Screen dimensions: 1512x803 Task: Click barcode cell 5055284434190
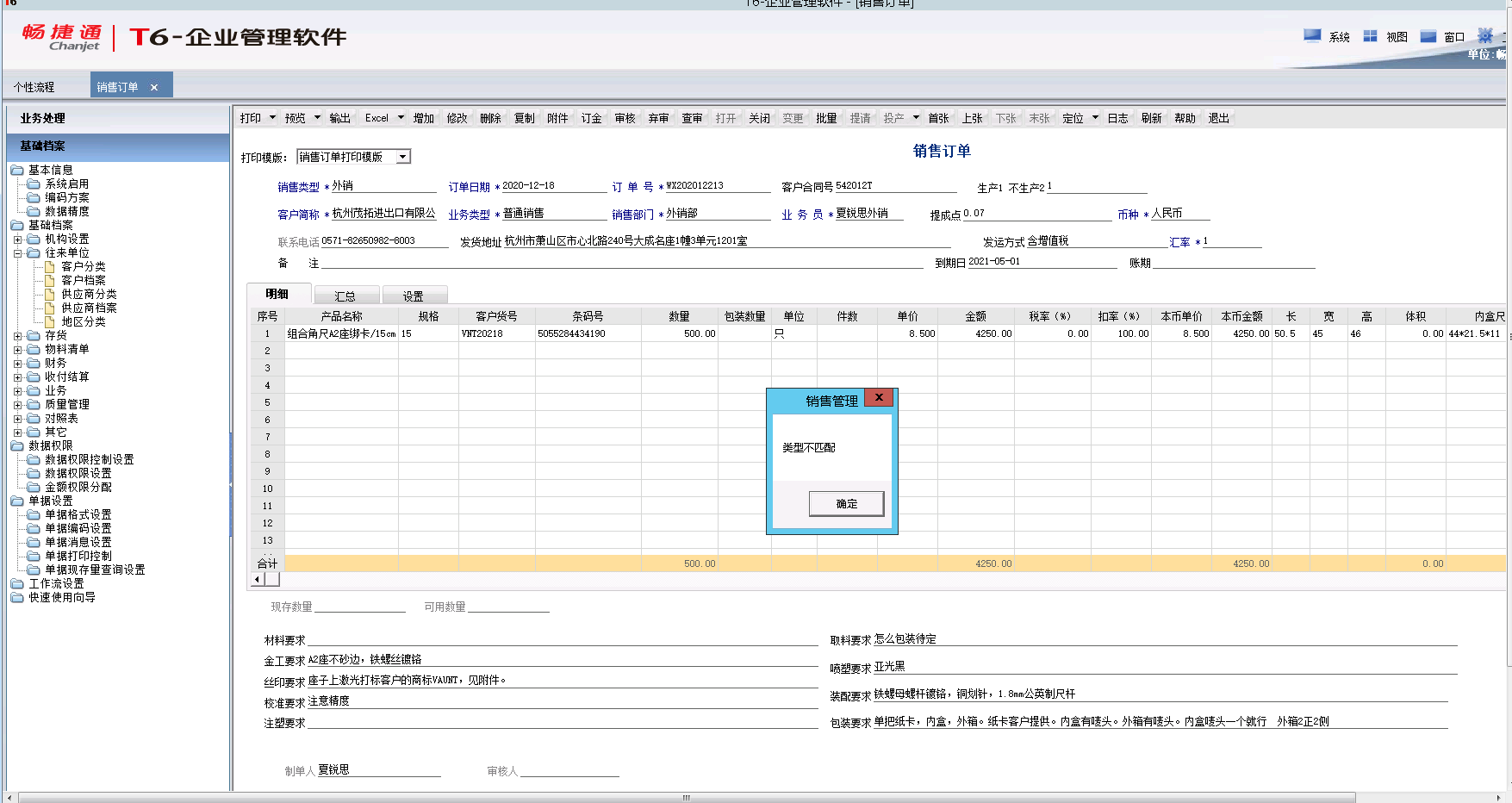[588, 333]
